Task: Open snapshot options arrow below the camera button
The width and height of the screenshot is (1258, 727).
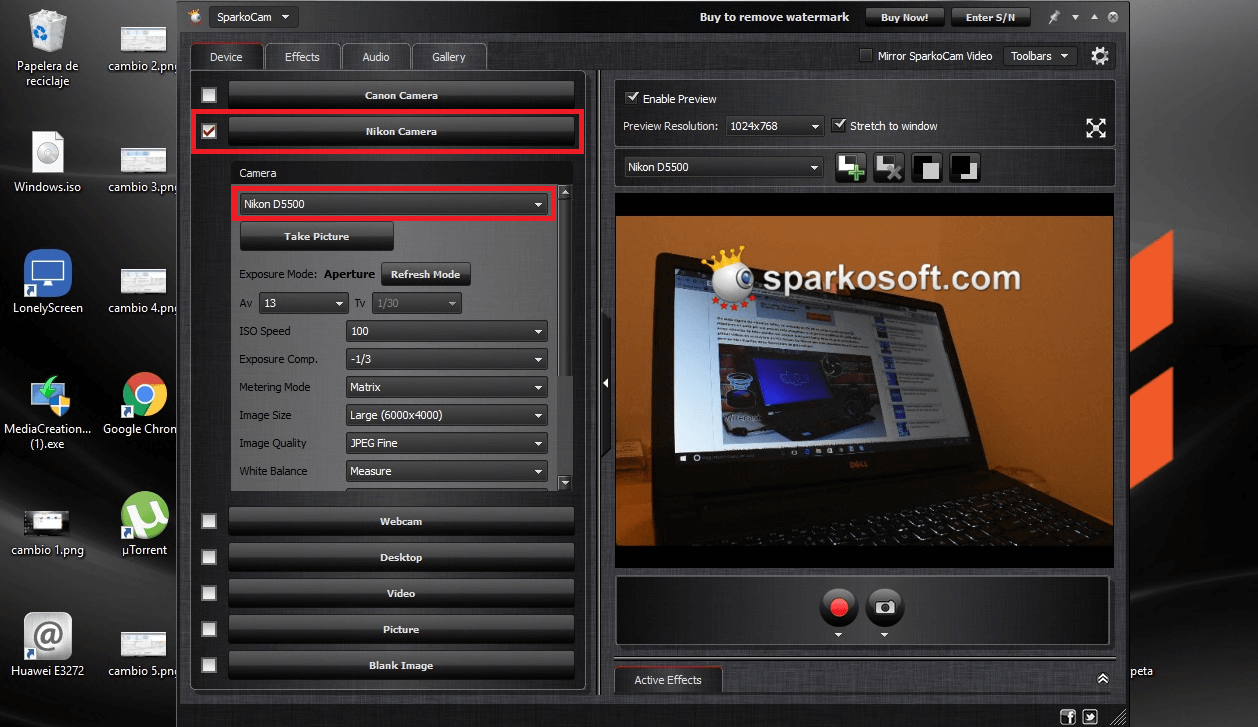Action: tap(884, 635)
